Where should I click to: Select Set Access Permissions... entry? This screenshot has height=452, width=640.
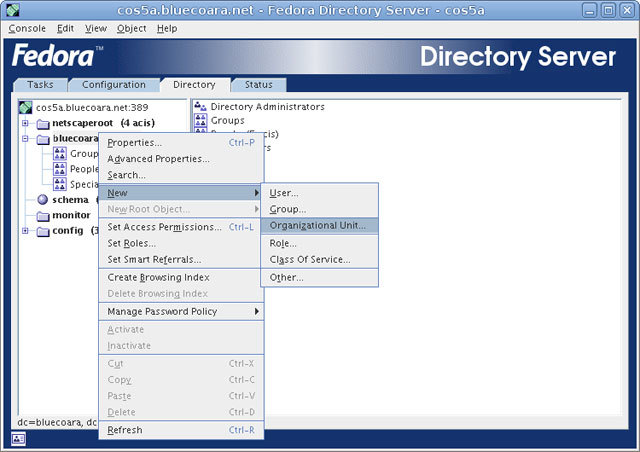(181, 227)
